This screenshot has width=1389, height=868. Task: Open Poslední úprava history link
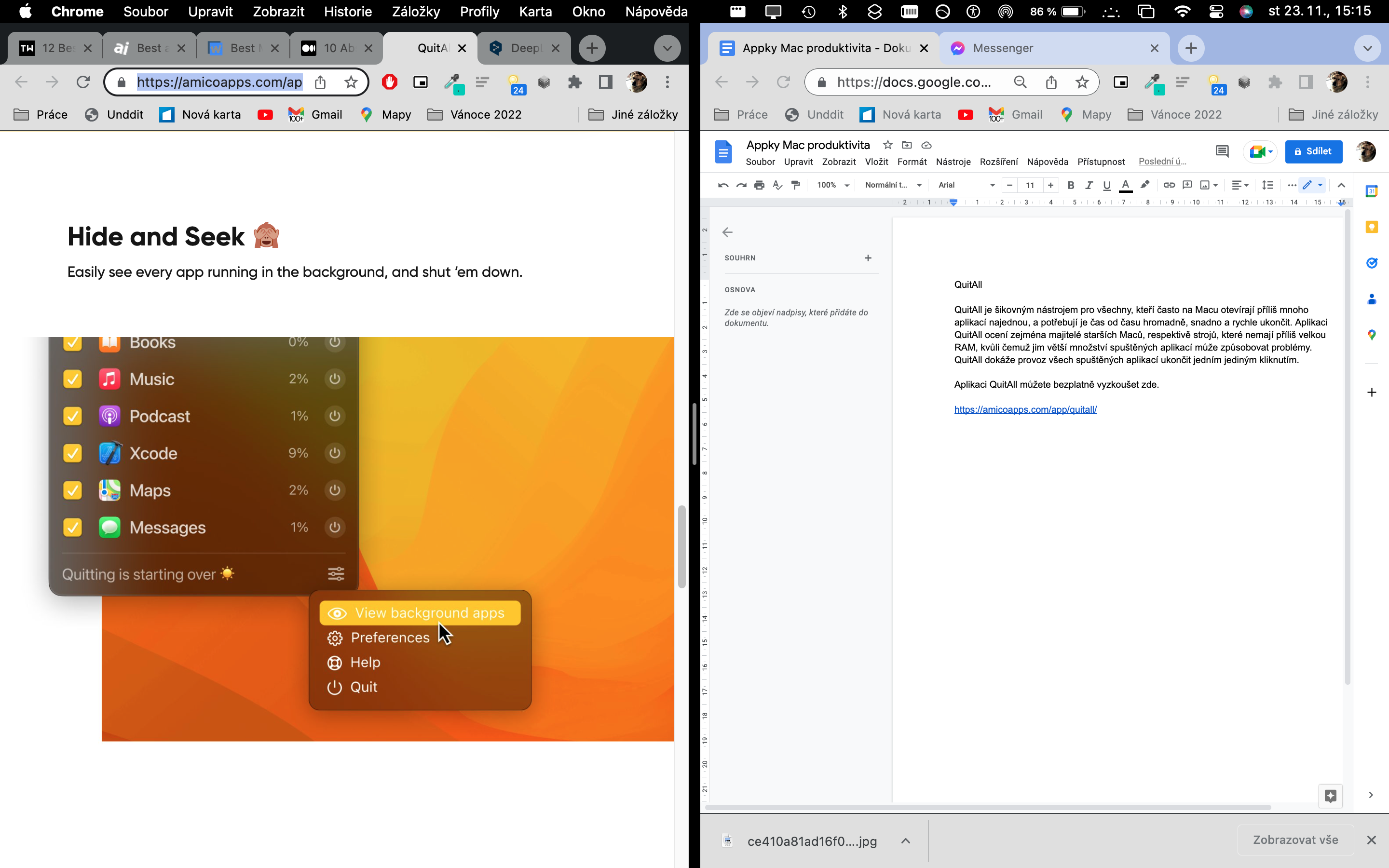tap(1162, 162)
